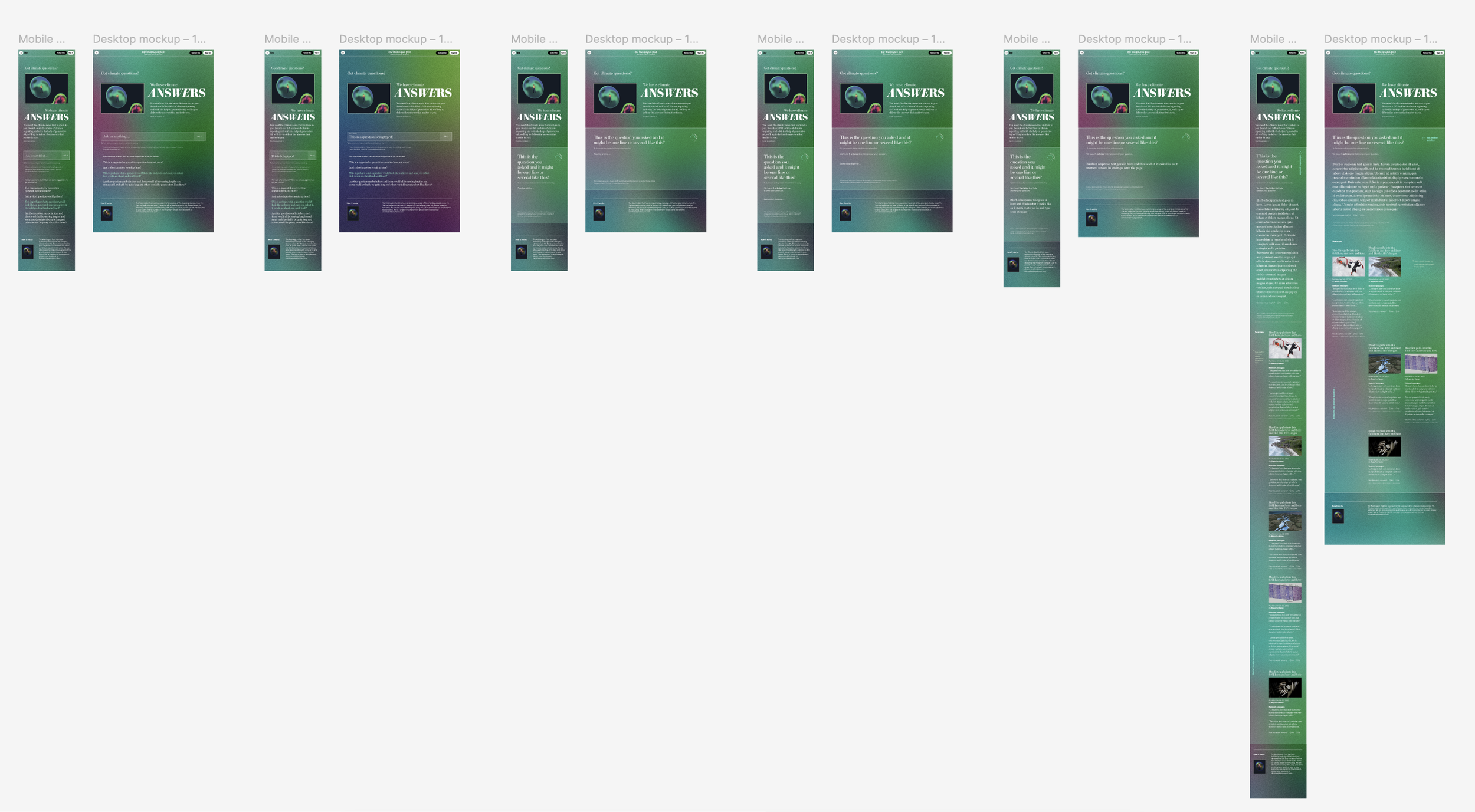Click dark hands photo in last desktop mockup
Viewport: 1475px width, 812px height.
(x=1384, y=446)
